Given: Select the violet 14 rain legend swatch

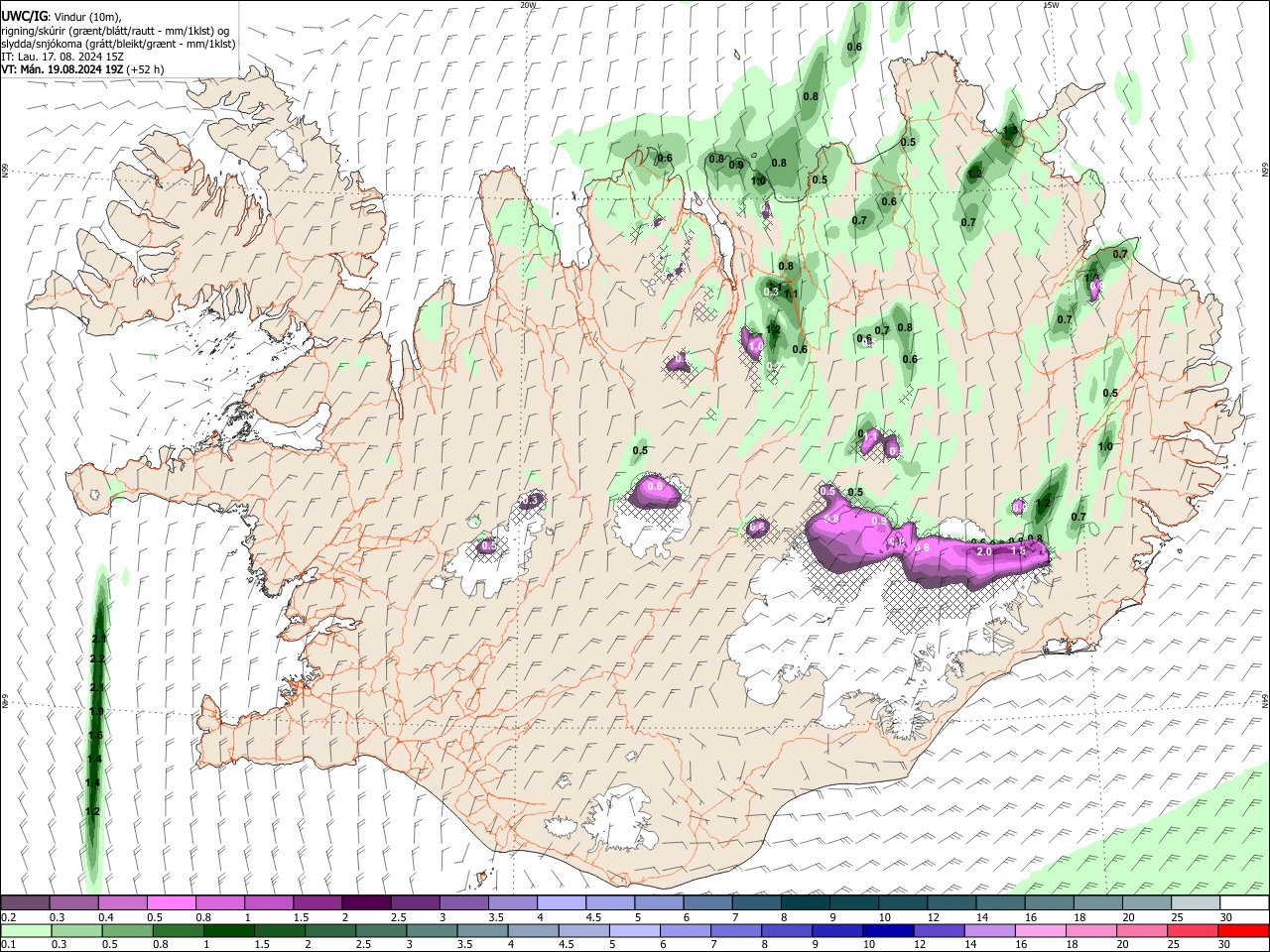Looking at the screenshot, I should (x=990, y=930).
